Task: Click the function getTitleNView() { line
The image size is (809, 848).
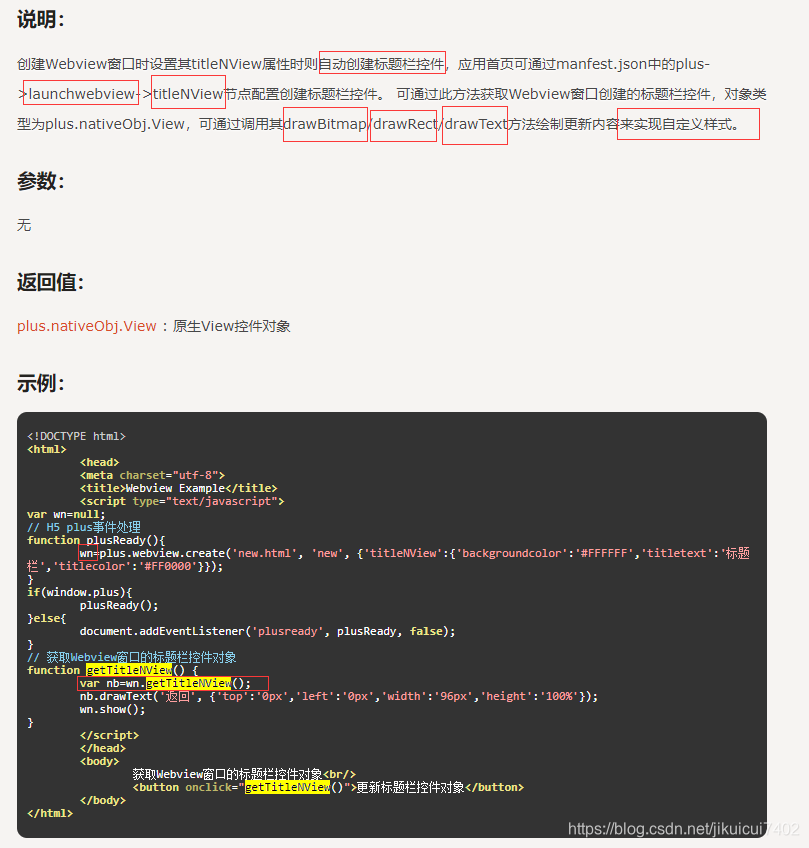Action: [x=112, y=670]
